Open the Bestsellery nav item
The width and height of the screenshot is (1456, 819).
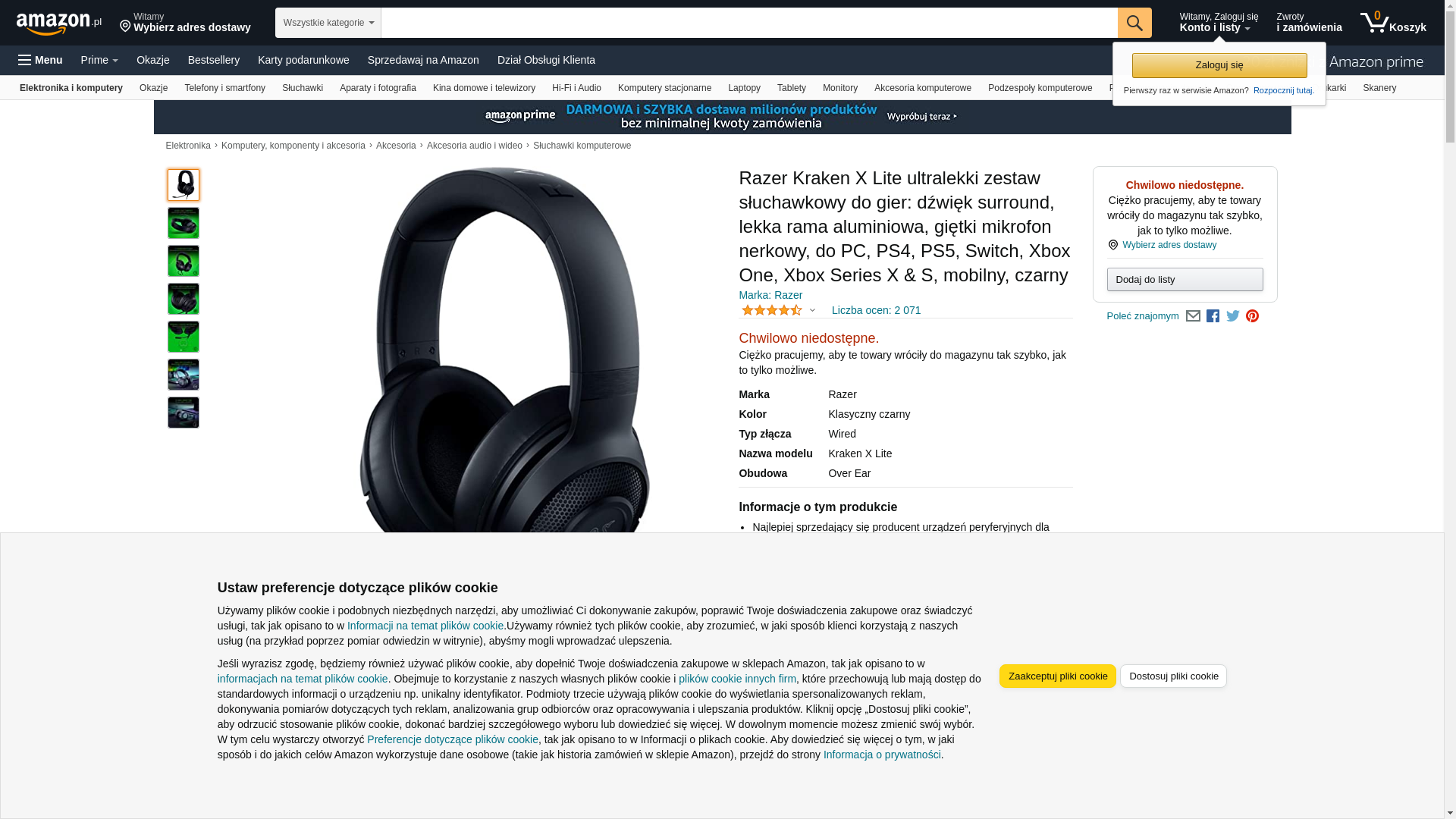(x=214, y=60)
